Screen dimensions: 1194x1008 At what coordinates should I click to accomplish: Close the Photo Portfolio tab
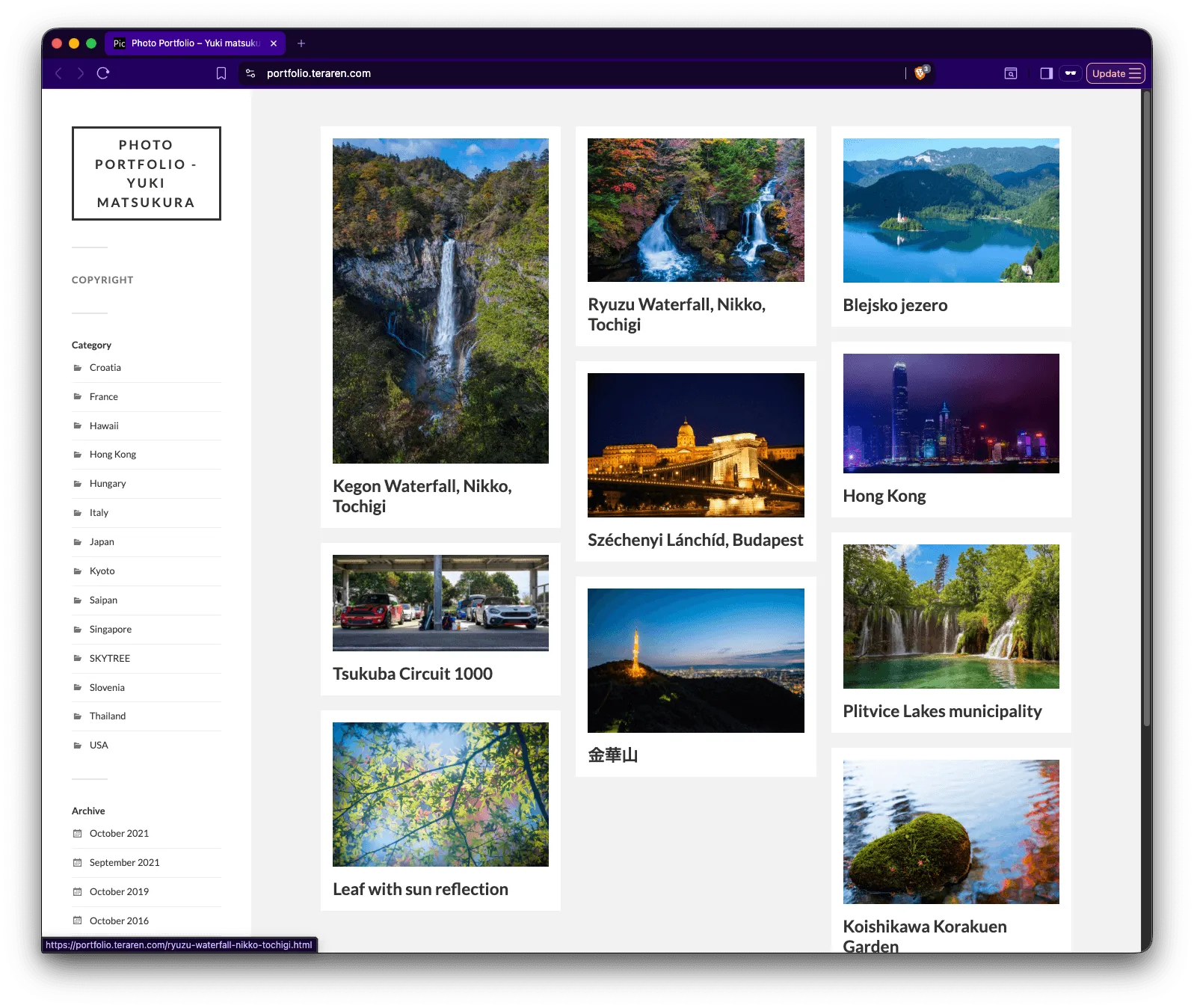[x=274, y=43]
